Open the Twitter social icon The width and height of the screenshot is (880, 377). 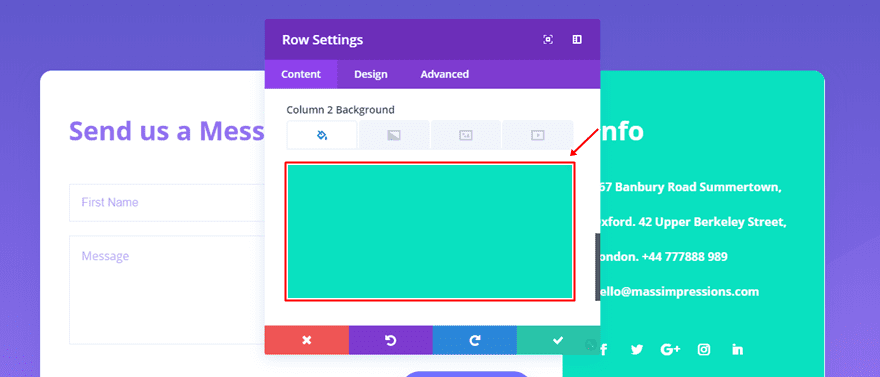click(x=636, y=350)
